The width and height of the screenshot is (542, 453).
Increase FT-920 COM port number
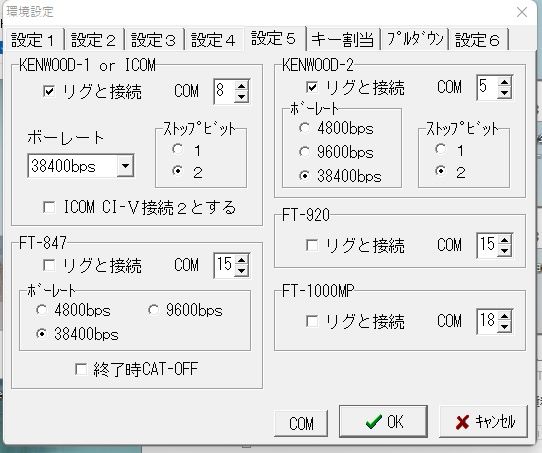505,240
